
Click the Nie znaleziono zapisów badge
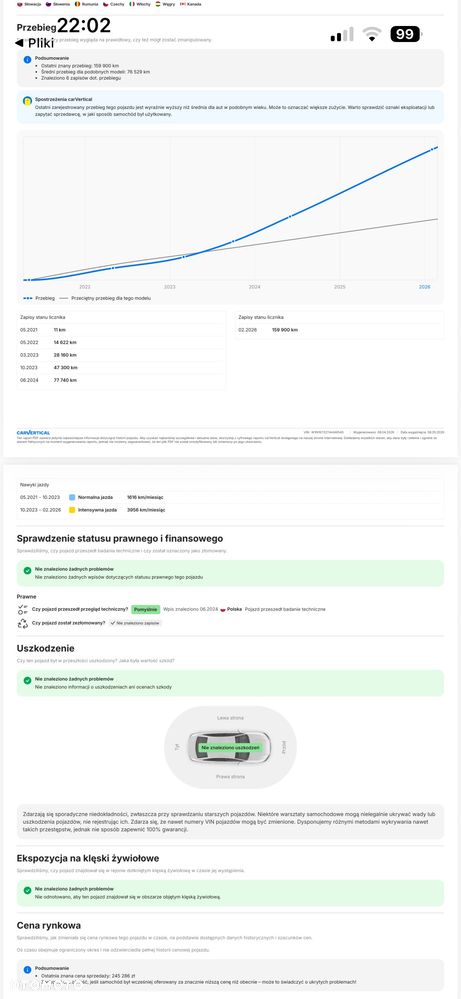click(x=135, y=623)
